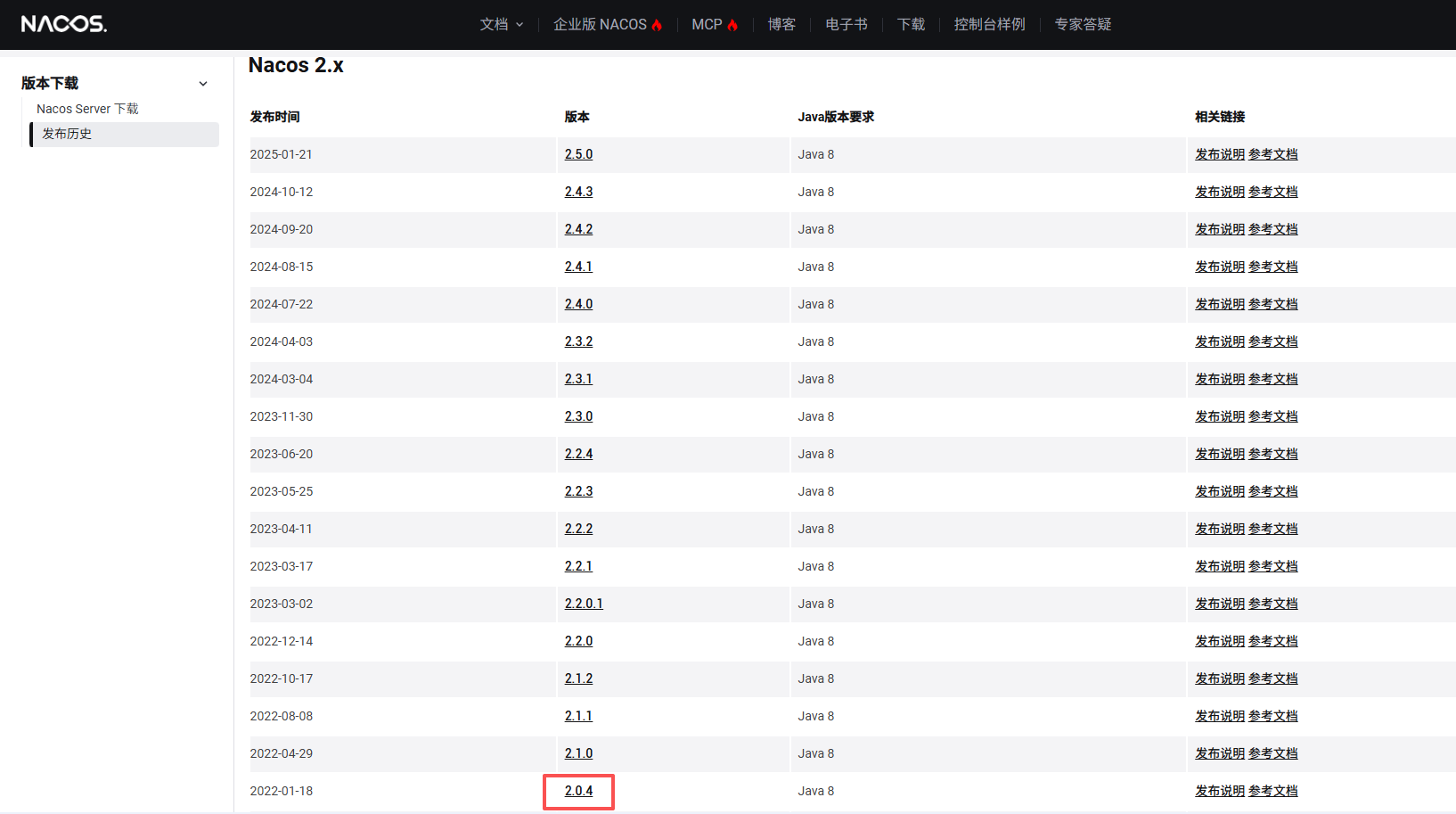Viewport: 1456px width, 814px height.
Task: Open 参考文档 for version 2.4.3
Action: pyautogui.click(x=1273, y=192)
